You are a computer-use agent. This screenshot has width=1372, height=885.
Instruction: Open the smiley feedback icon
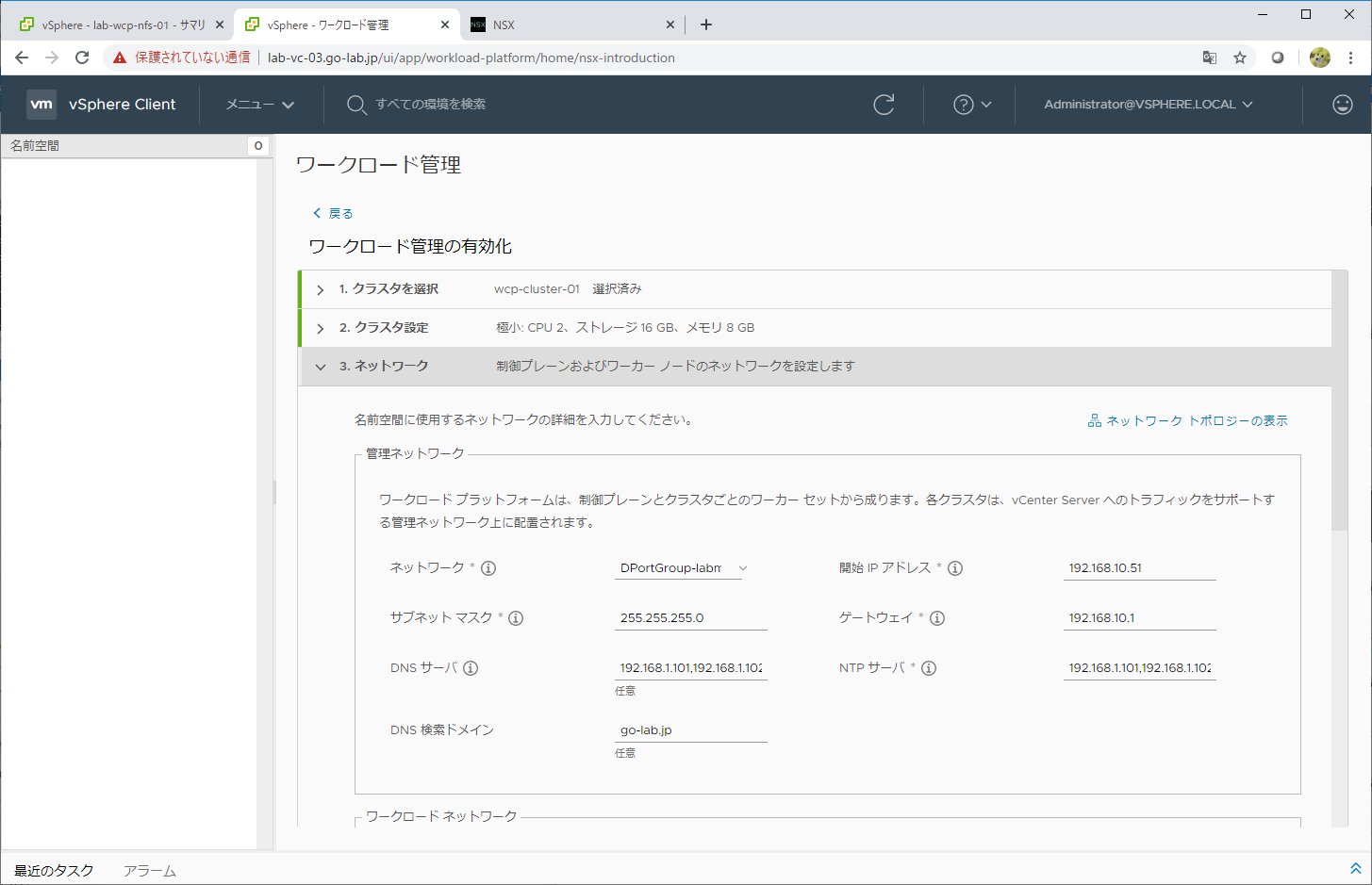pos(1343,105)
